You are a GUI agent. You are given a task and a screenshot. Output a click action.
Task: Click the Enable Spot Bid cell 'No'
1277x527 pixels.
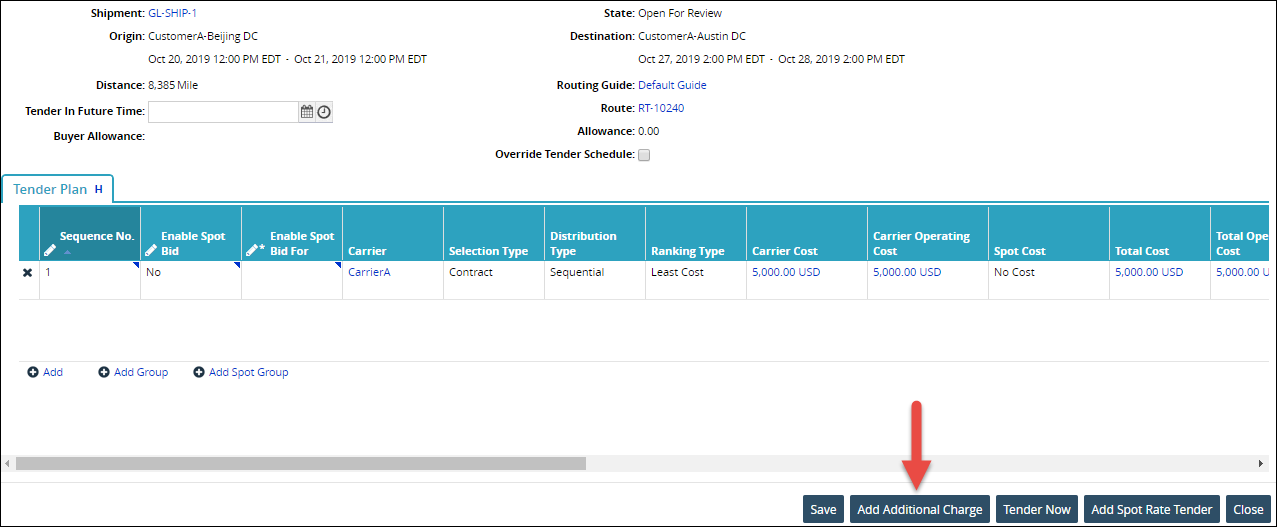[x=153, y=272]
